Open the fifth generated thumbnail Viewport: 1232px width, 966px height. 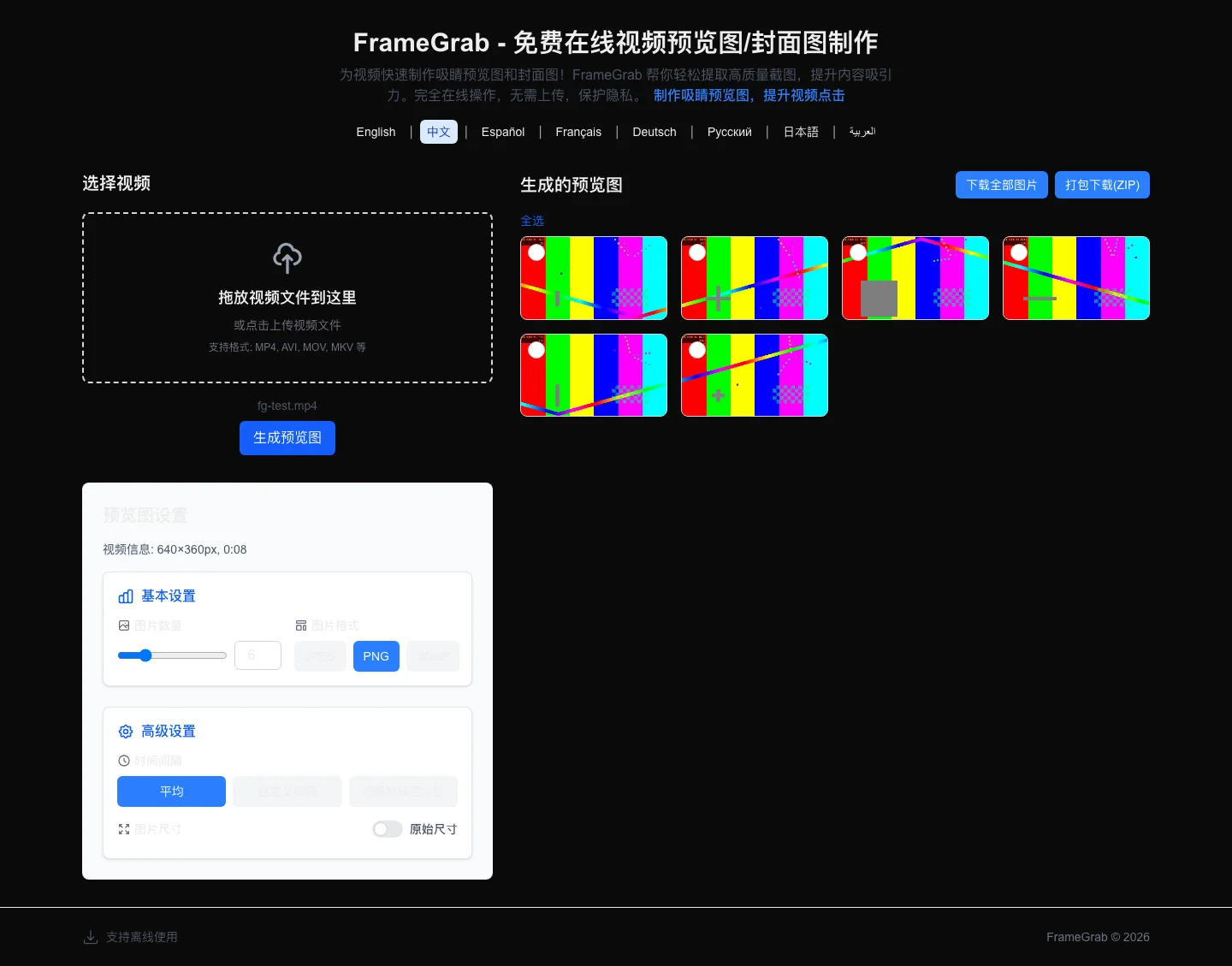[x=594, y=376]
